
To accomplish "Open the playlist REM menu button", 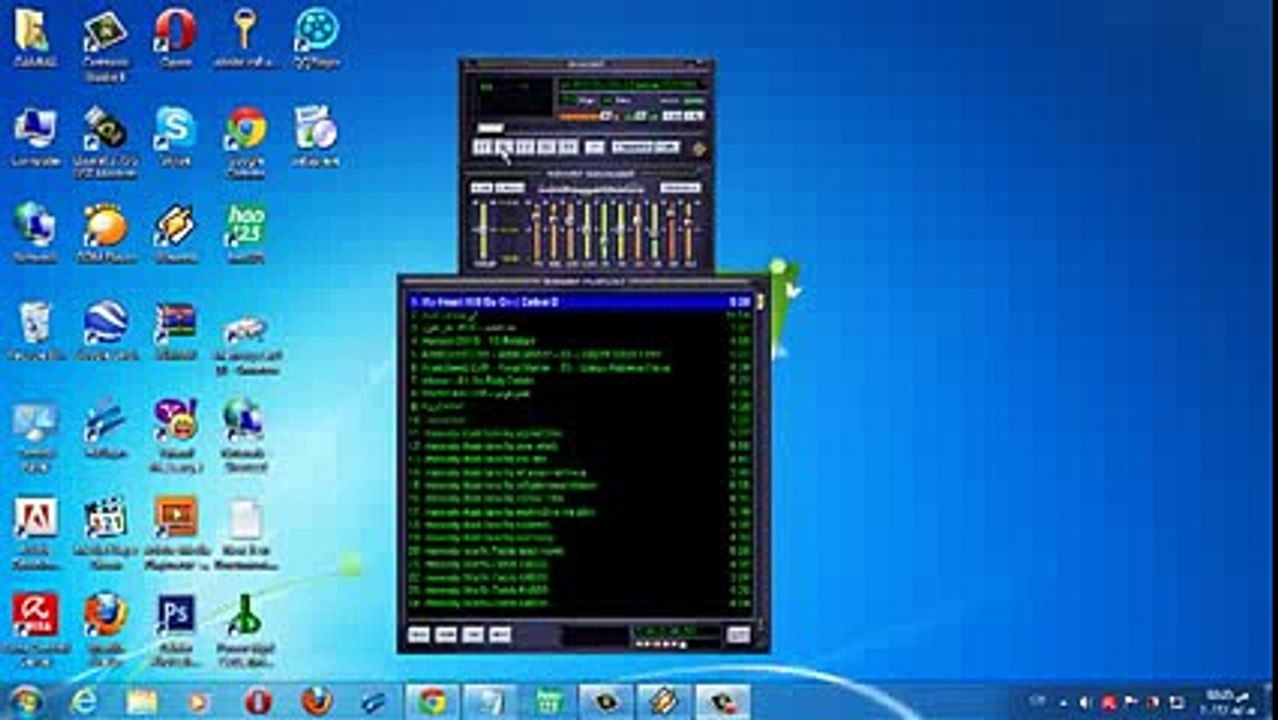I will [x=446, y=634].
